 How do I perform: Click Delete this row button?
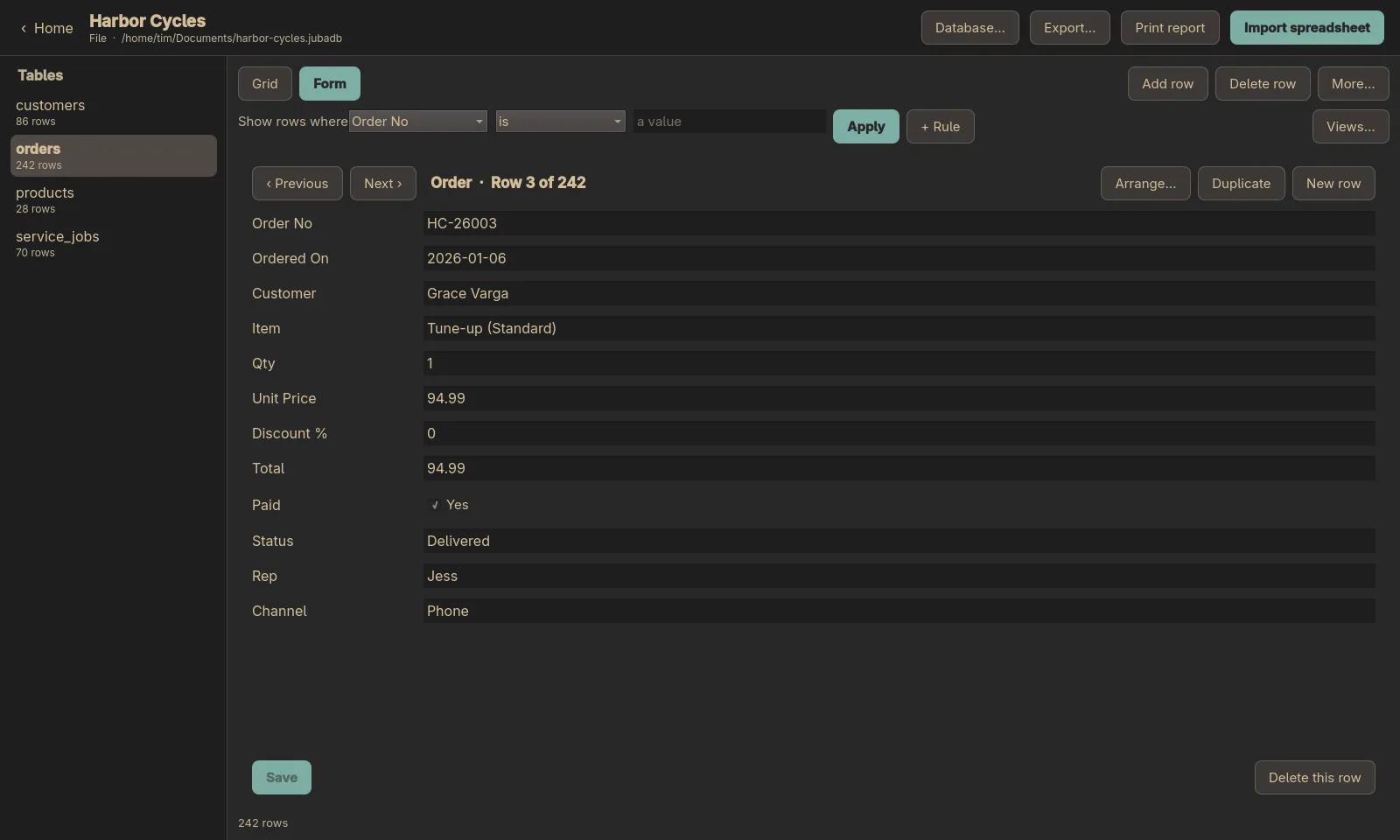pos(1314,778)
